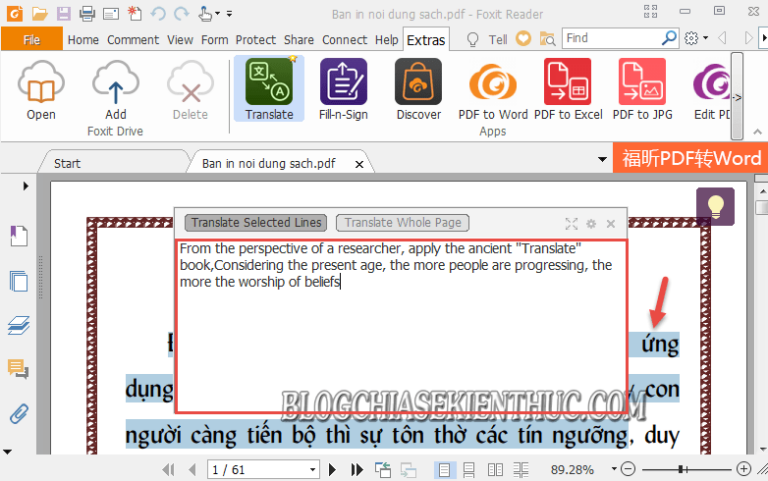Zoom out with the minus button
This screenshot has width=768, height=481.
pyautogui.click(x=628, y=469)
